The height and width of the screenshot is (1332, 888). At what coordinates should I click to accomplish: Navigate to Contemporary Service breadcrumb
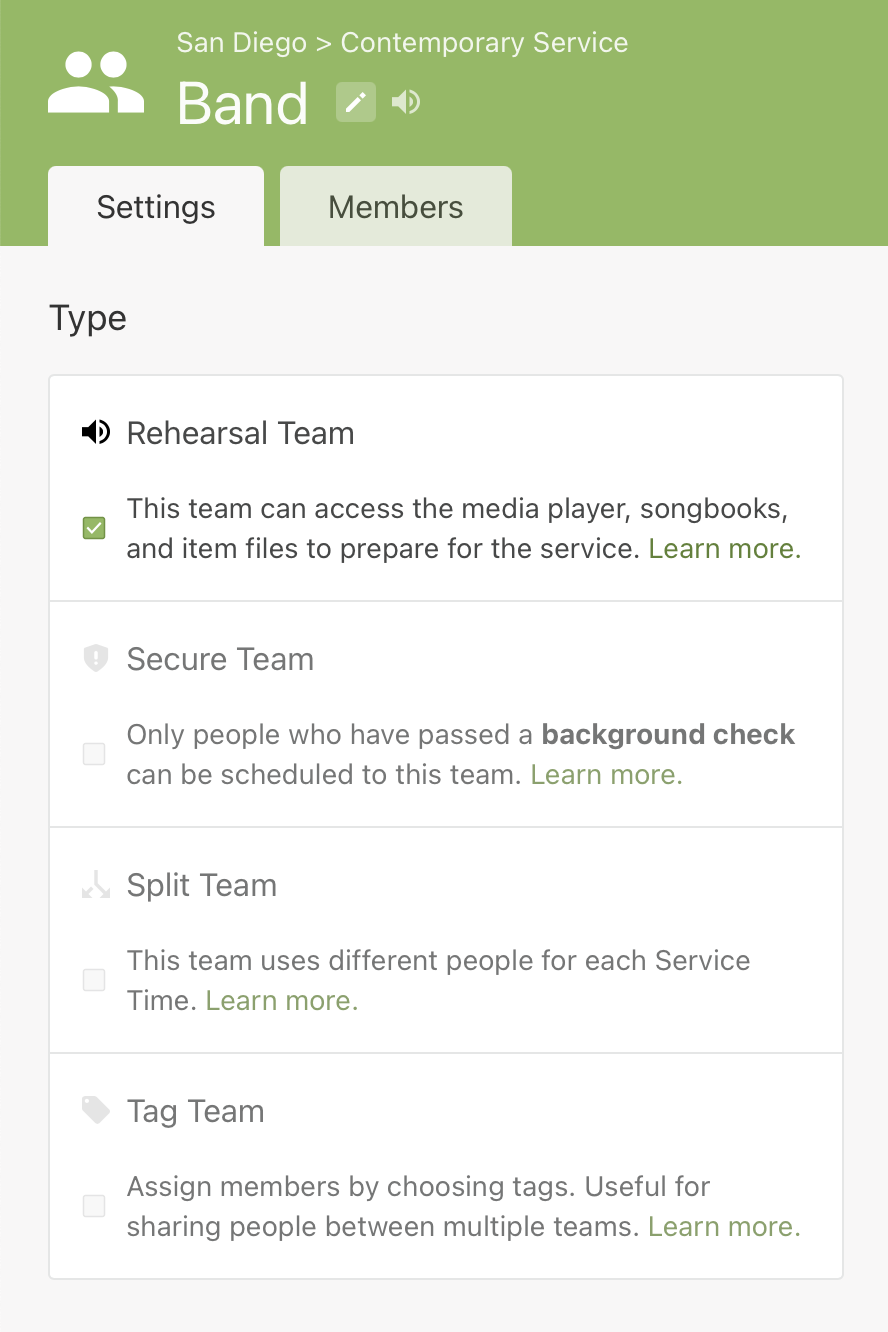pos(485,43)
